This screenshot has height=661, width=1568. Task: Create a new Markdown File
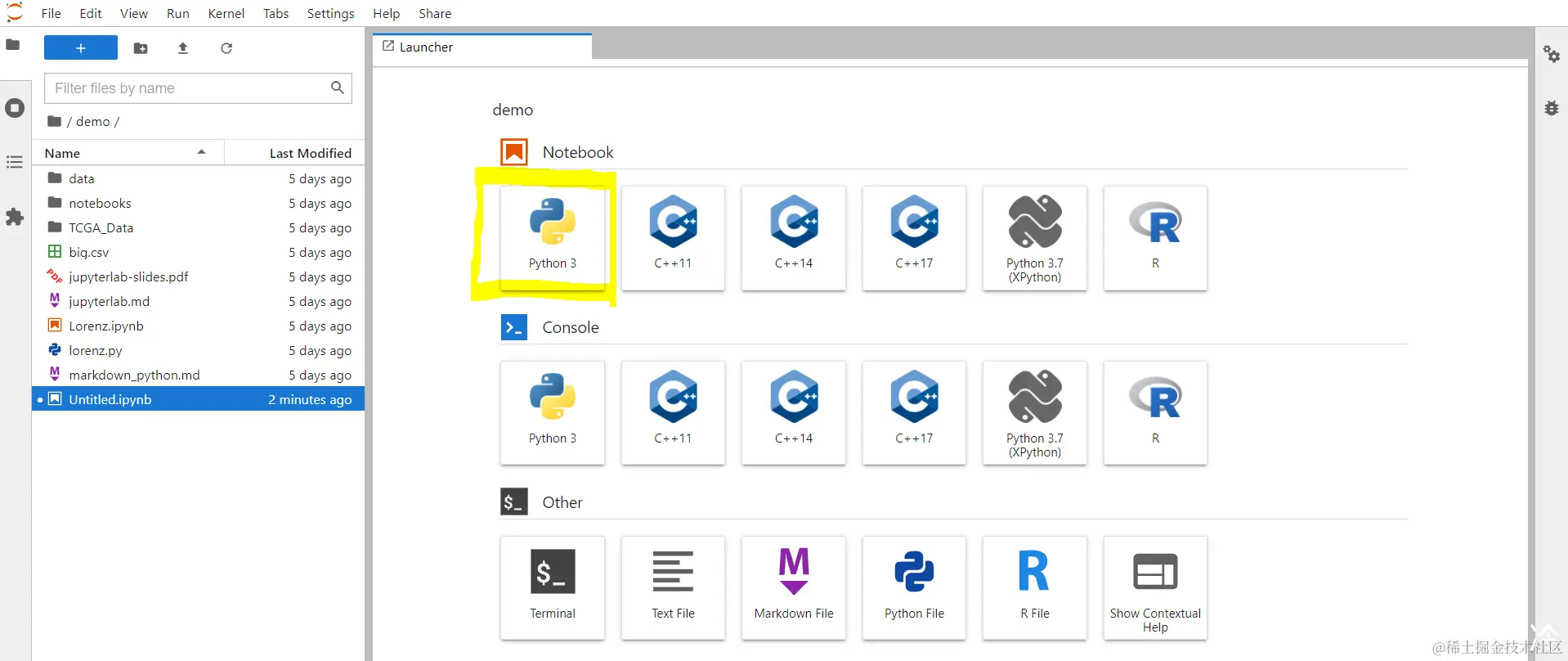[794, 588]
